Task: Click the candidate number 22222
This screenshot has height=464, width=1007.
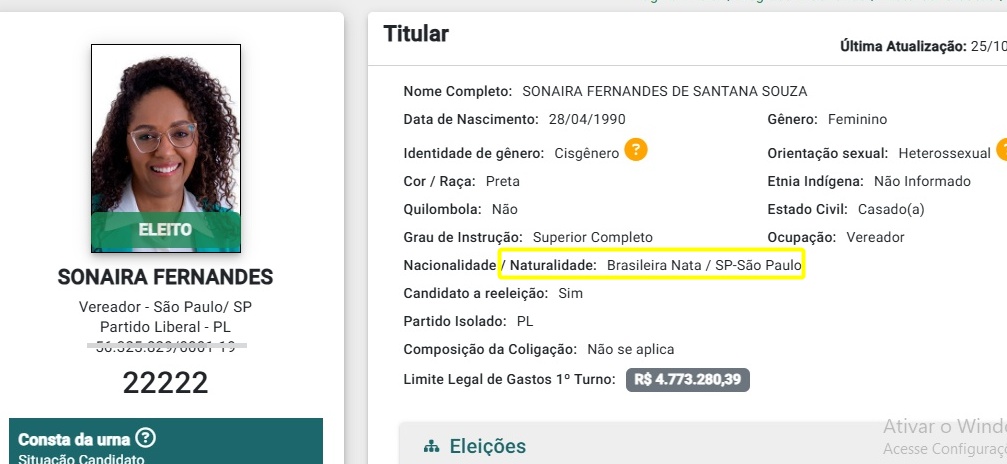Action: (165, 382)
